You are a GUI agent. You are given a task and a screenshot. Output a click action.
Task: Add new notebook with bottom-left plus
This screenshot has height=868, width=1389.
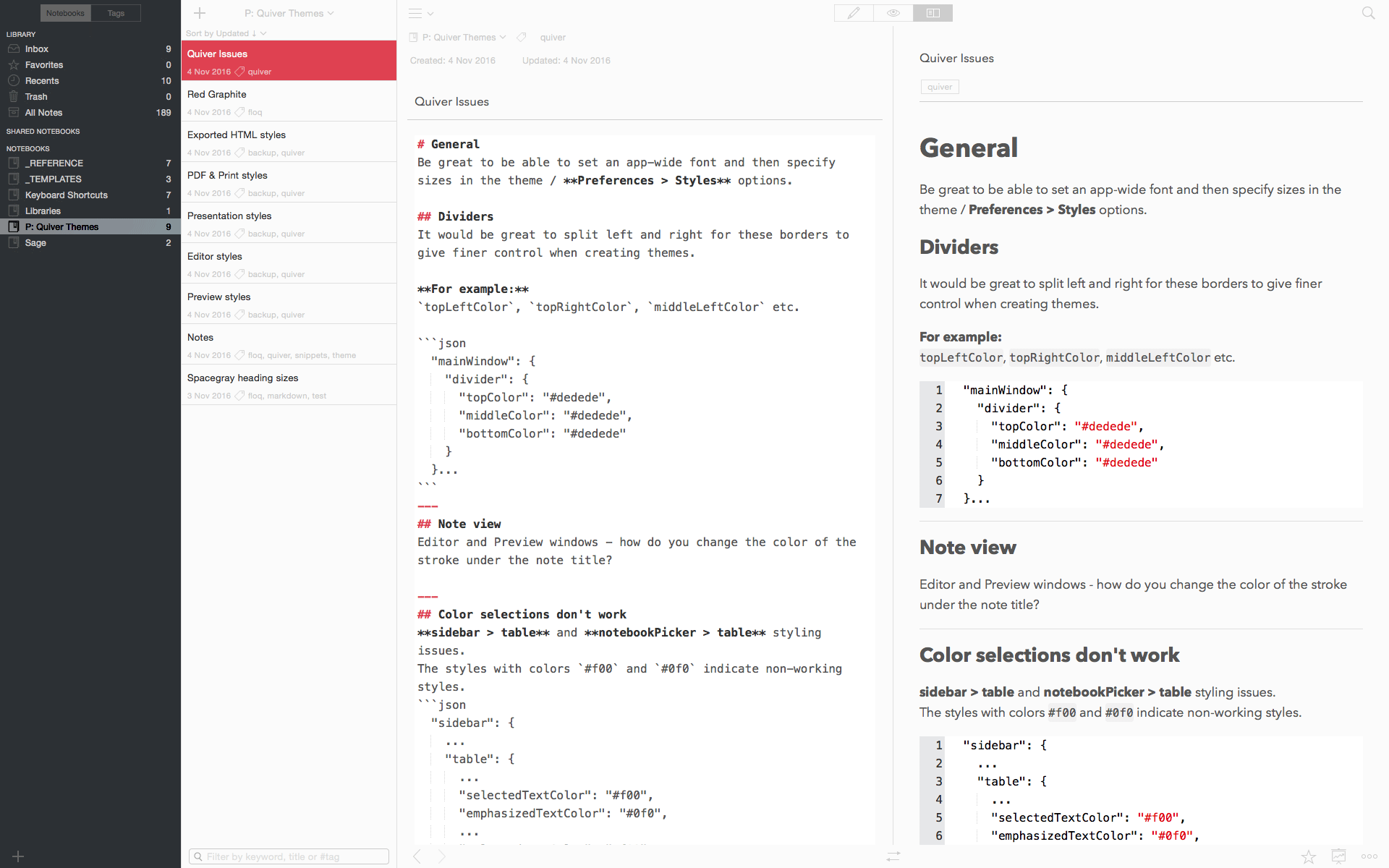18,856
